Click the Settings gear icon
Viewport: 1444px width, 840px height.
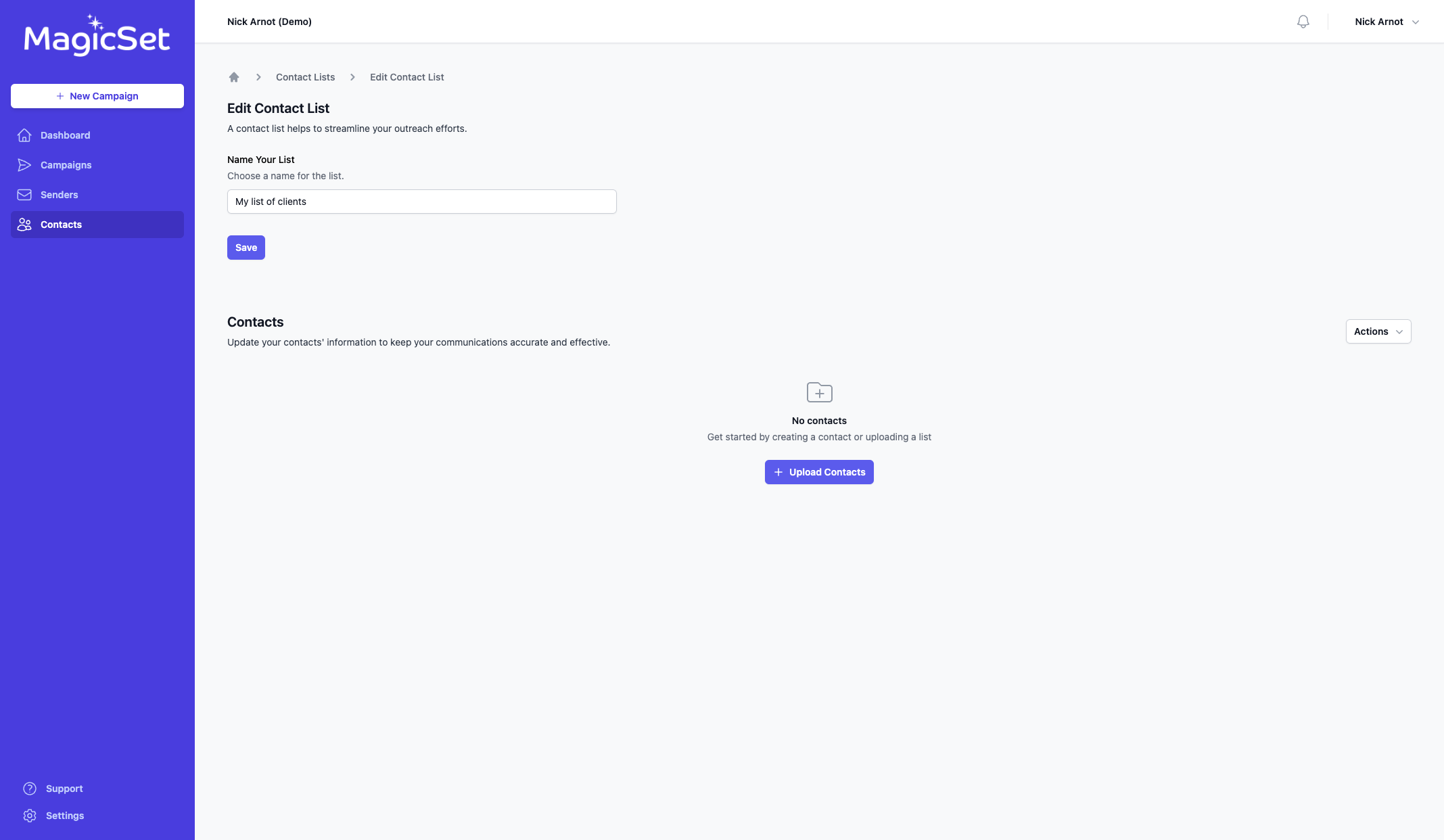click(x=30, y=816)
